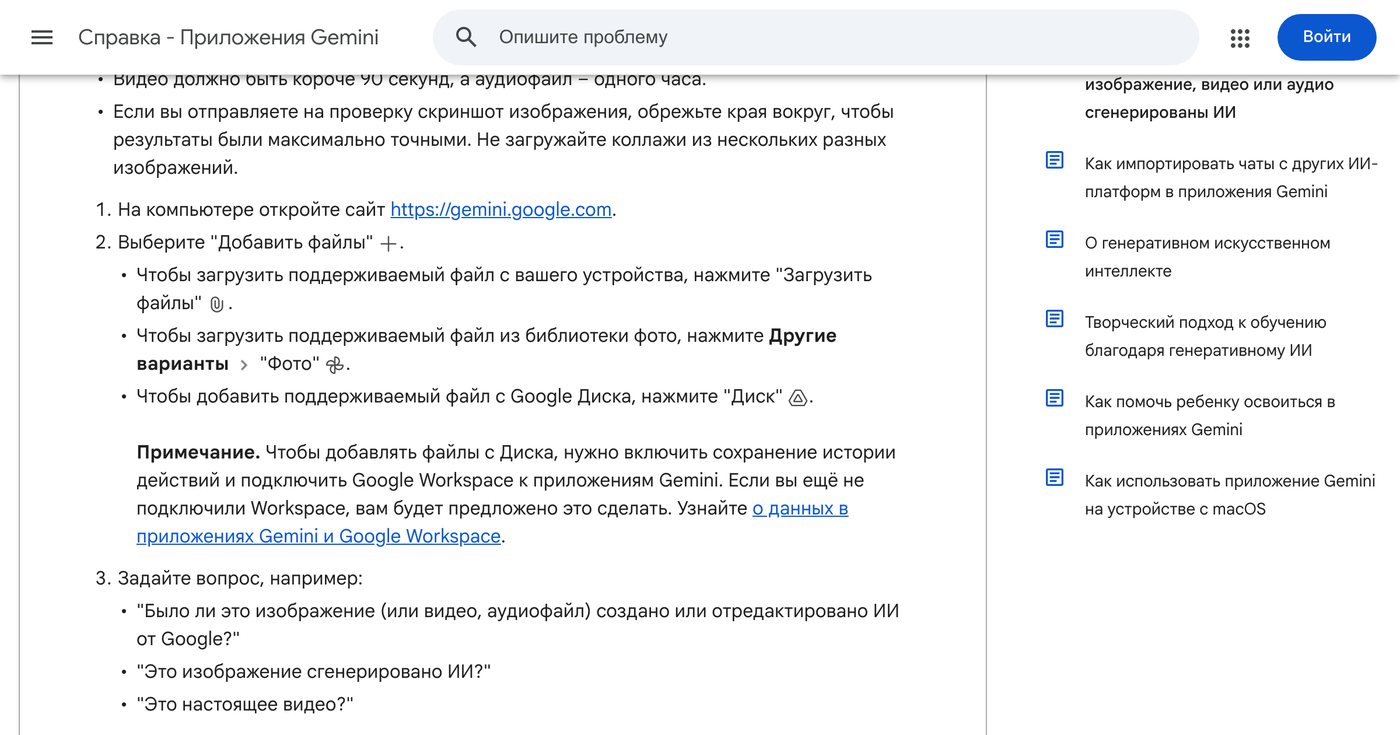Click article icon beside Как использовать приложение Gemini
Screen dimensions: 1400x735
(1054, 477)
